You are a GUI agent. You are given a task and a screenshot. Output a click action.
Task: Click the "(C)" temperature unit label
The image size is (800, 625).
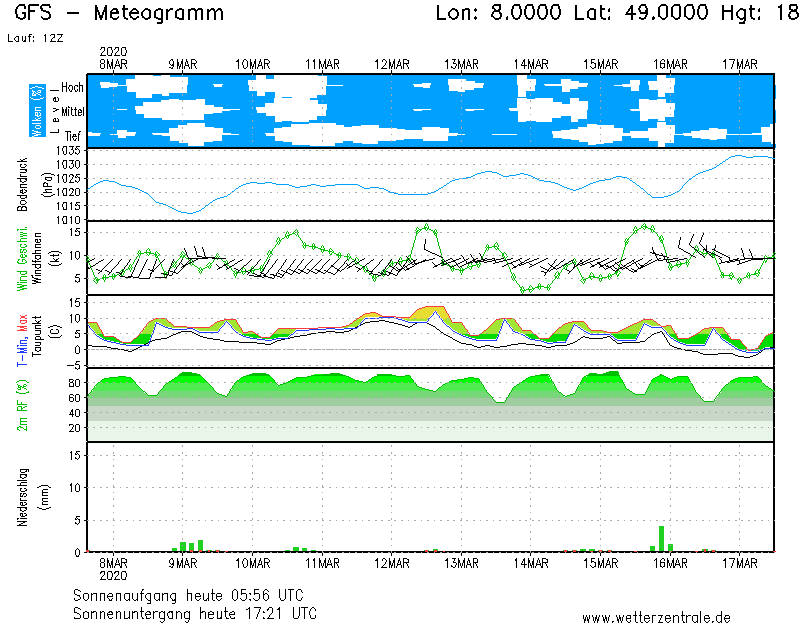tap(56, 331)
